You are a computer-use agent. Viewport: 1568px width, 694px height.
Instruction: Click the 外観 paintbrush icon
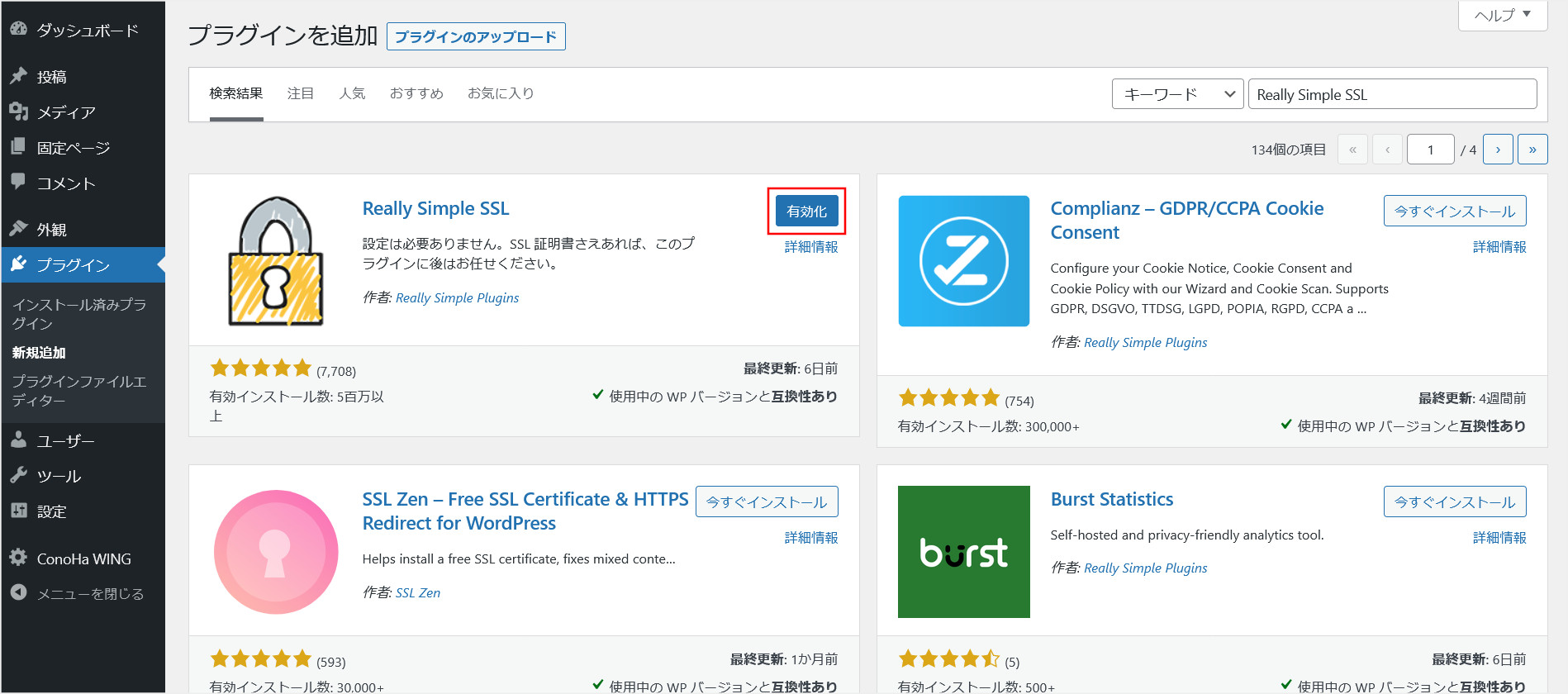click(19, 229)
